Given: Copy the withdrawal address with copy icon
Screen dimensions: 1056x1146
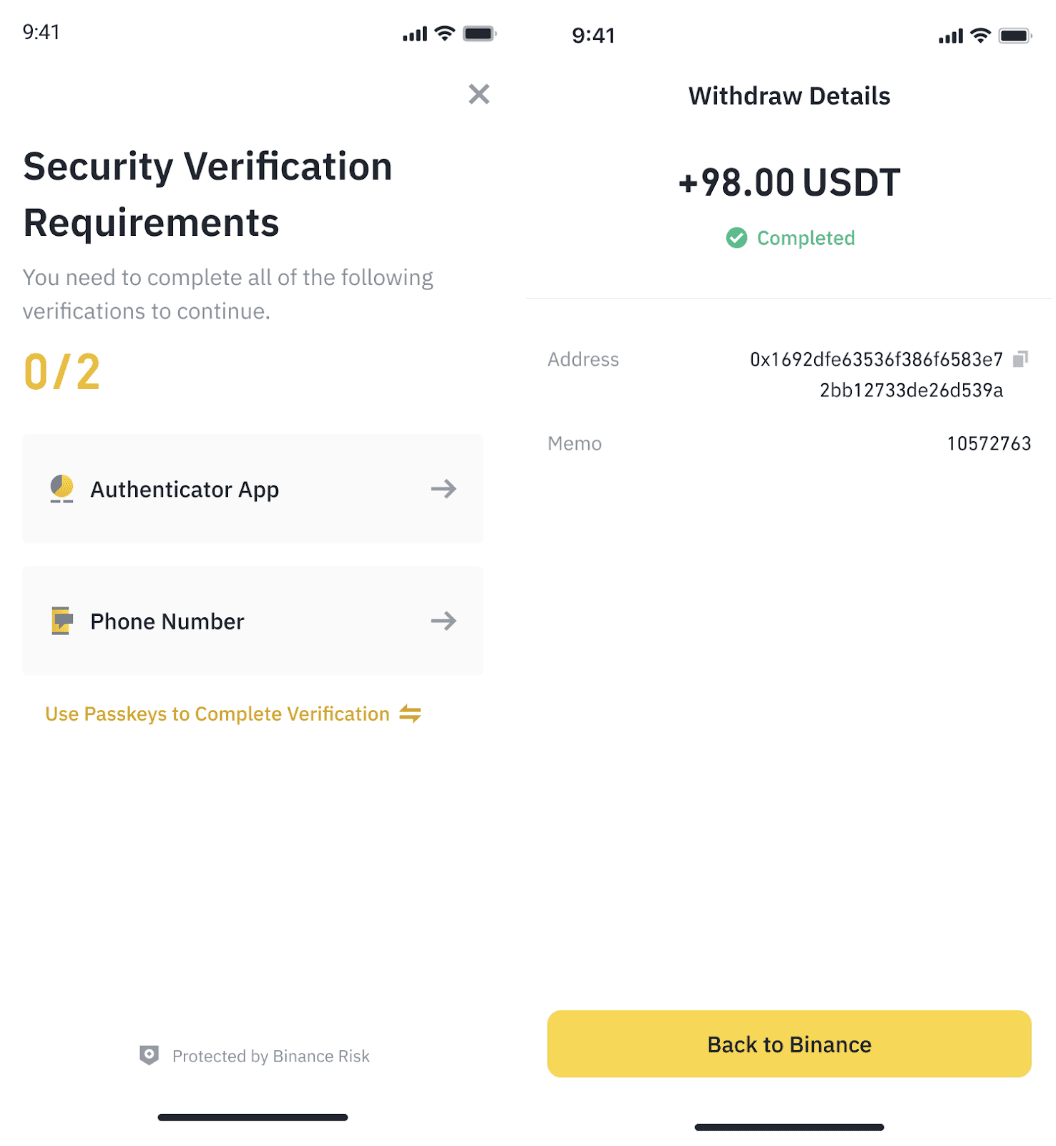Looking at the screenshot, I should click(x=1020, y=358).
